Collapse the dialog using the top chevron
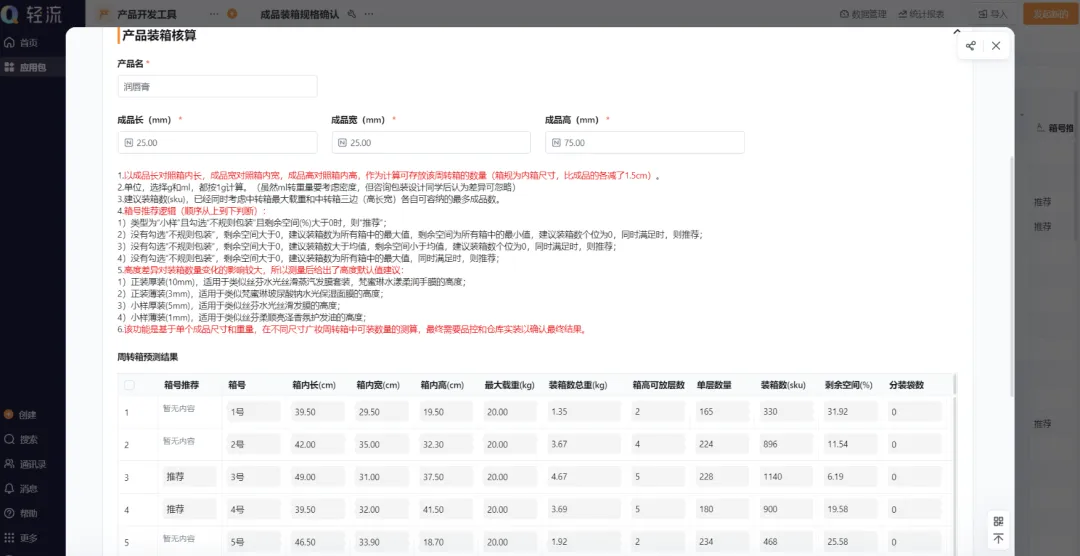Image resolution: width=1080 pixels, height=556 pixels. (x=956, y=33)
